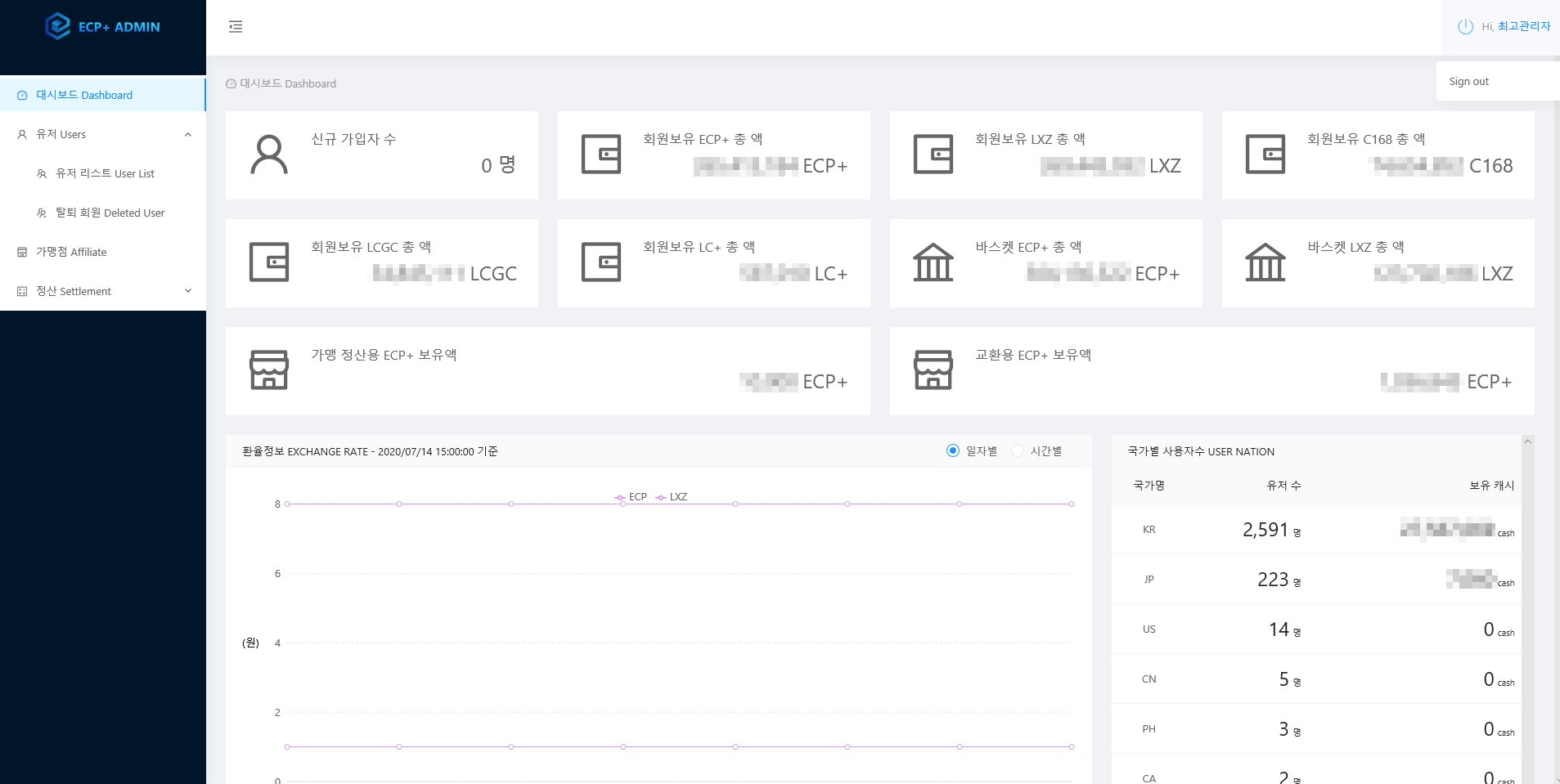Click the breadcrumb dashboard icon
The height and width of the screenshot is (784, 1560).
pos(231,84)
